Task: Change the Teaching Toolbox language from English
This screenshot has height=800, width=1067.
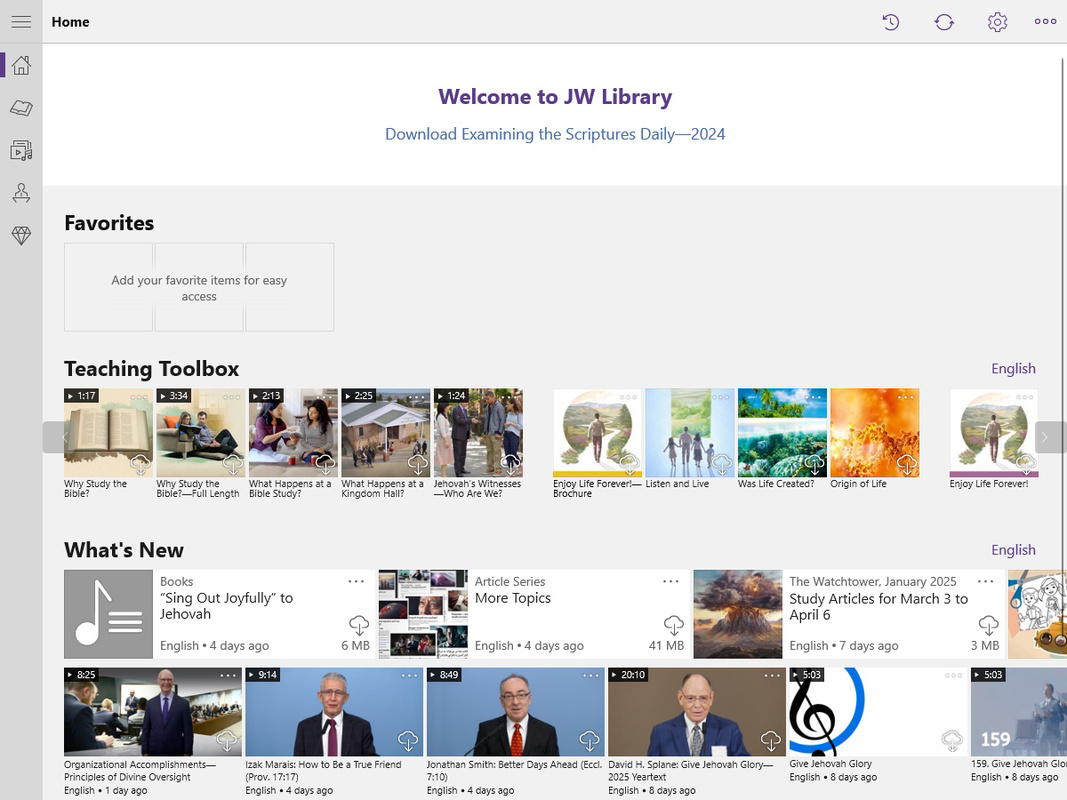Action: point(1013,368)
